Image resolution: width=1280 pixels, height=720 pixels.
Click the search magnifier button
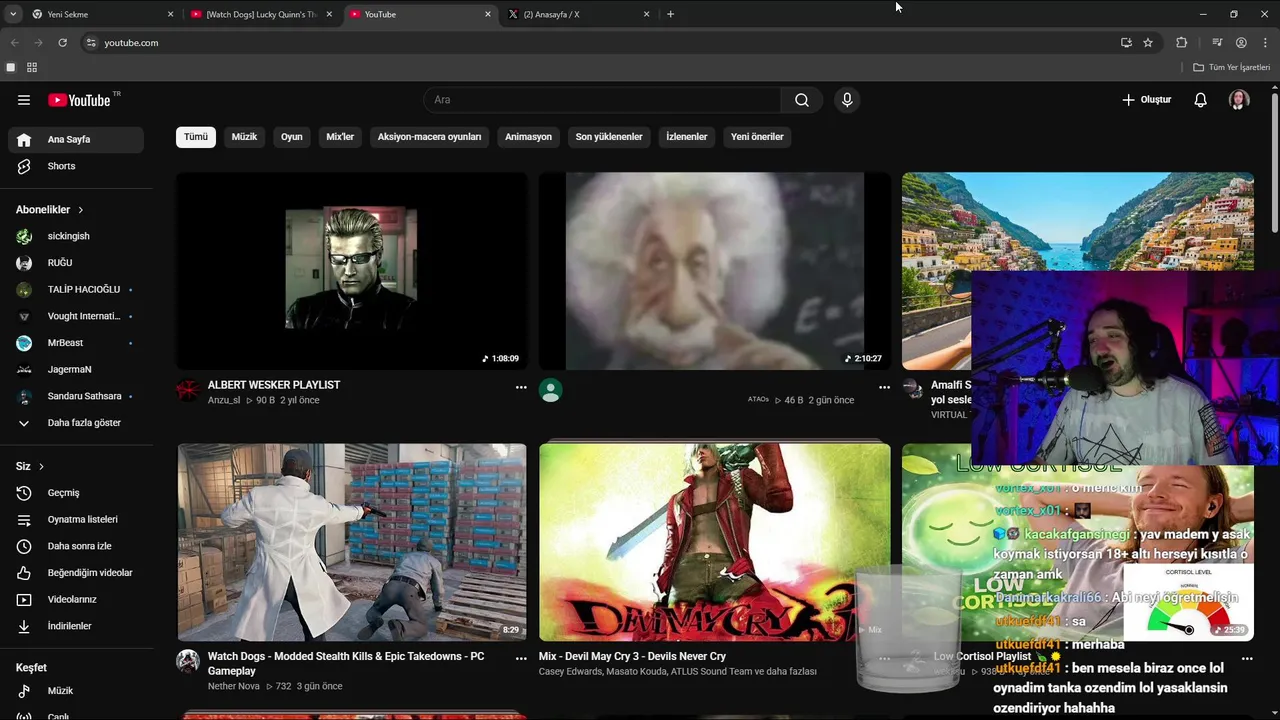(802, 100)
